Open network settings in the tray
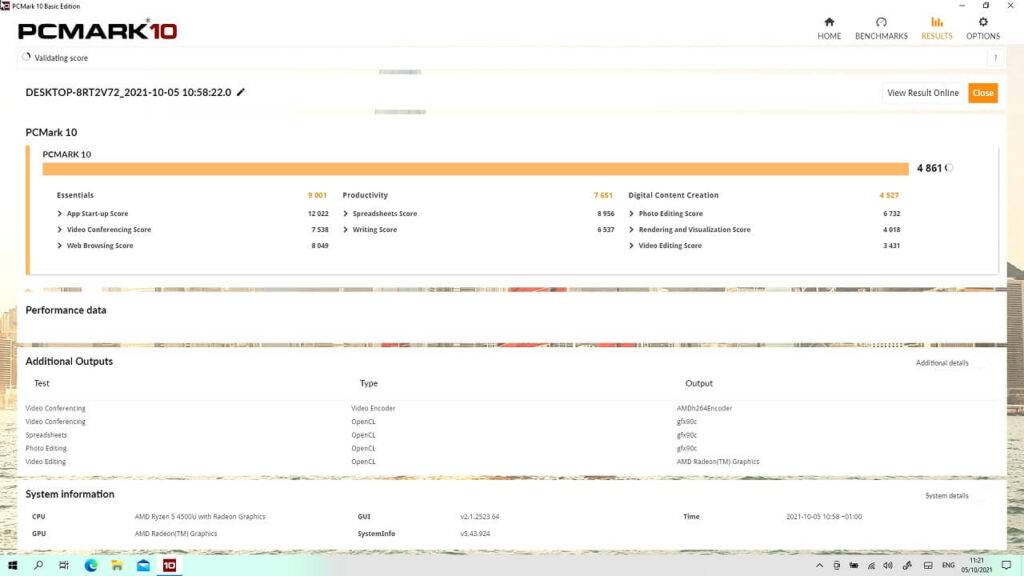The height and width of the screenshot is (576, 1024). tap(871, 566)
